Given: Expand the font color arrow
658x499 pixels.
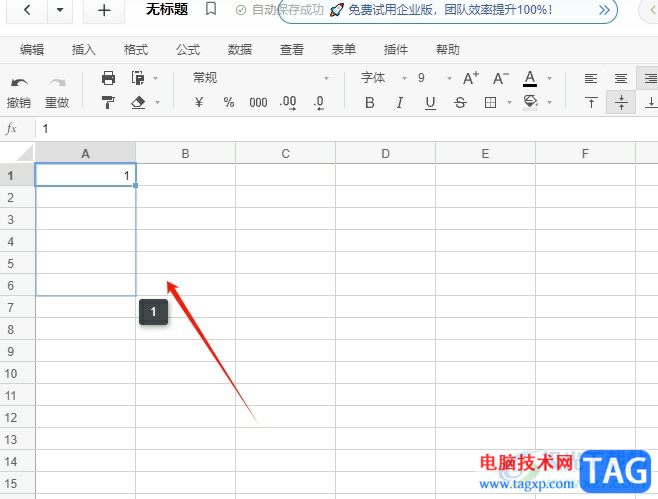Looking at the screenshot, I should tap(549, 78).
